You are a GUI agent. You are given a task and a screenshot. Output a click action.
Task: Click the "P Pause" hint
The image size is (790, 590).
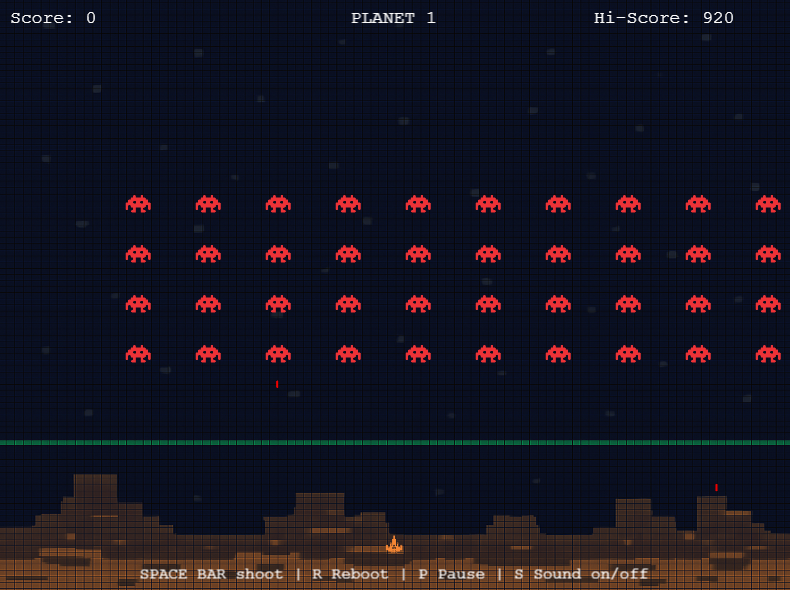tap(451, 574)
